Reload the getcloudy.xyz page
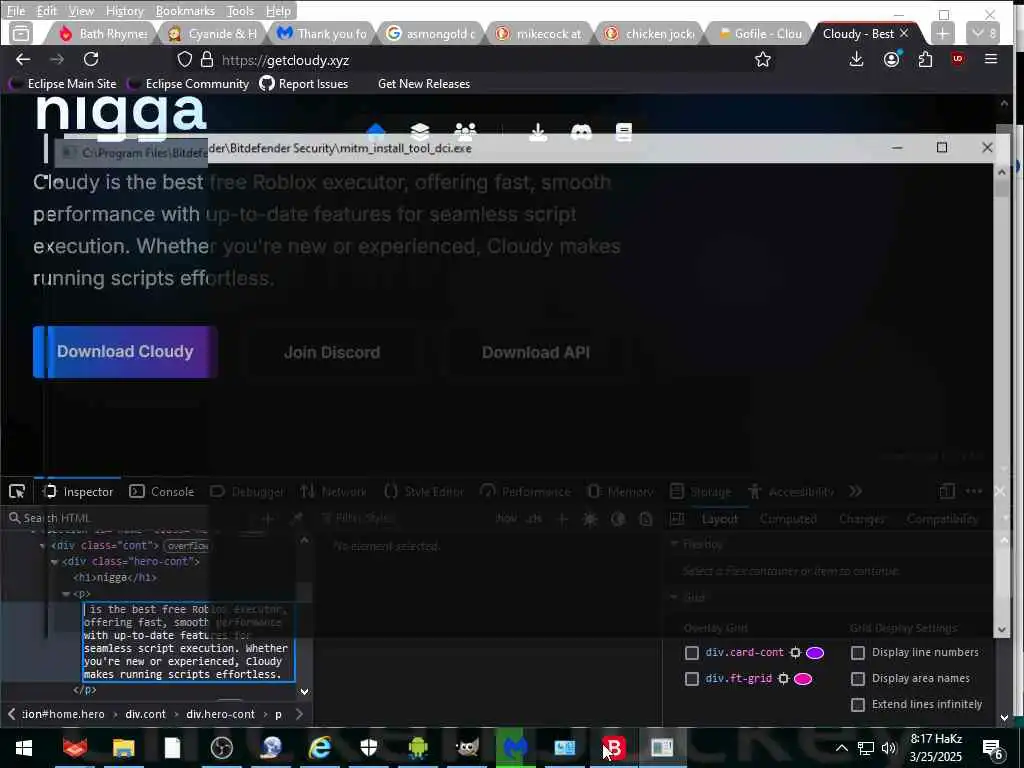This screenshot has height=768, width=1024. point(91,59)
